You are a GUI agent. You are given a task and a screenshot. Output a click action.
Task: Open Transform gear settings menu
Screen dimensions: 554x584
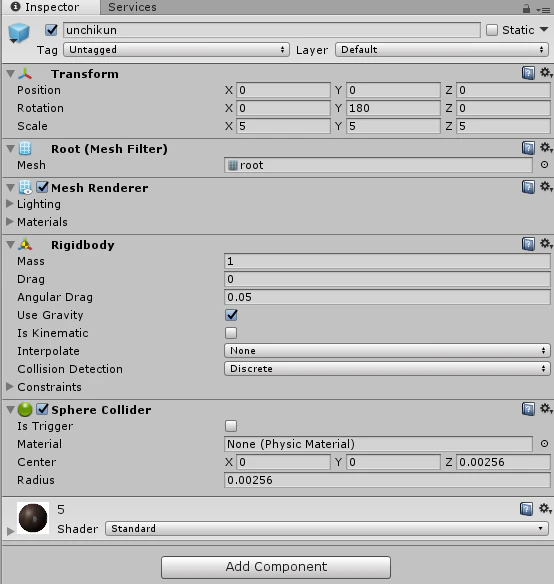click(x=546, y=73)
